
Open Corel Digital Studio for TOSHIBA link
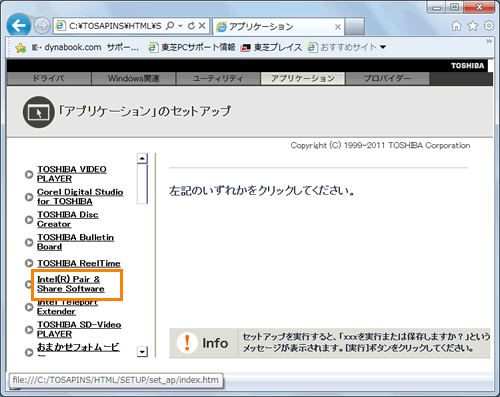click(80, 197)
